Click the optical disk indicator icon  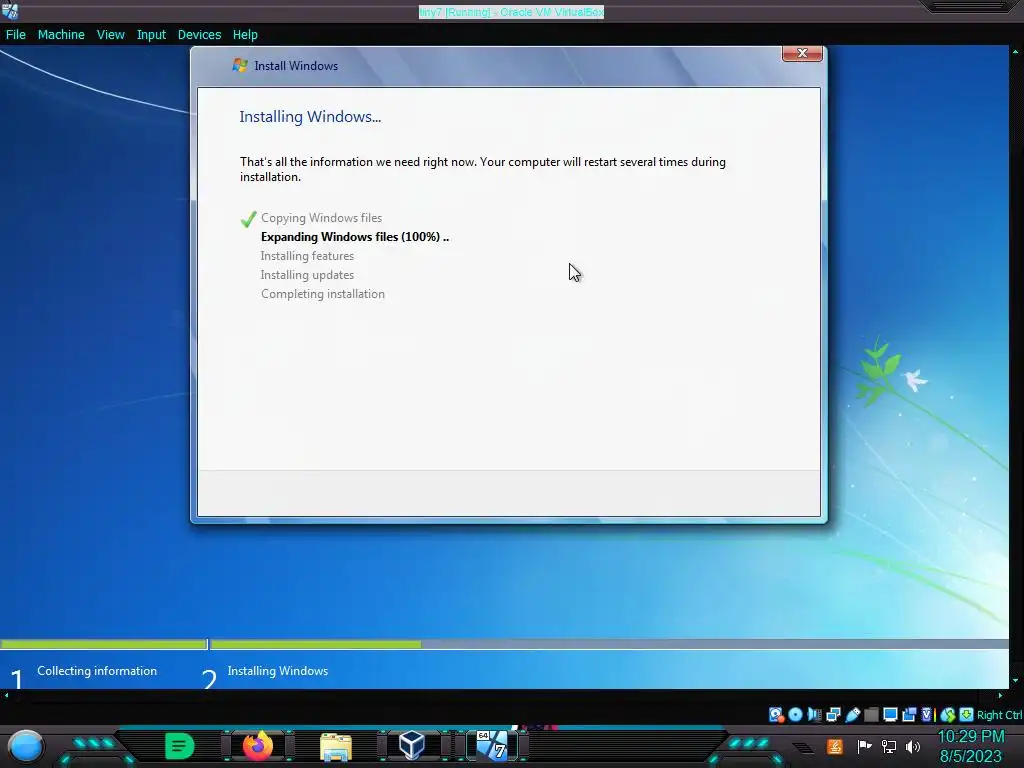[x=795, y=714]
